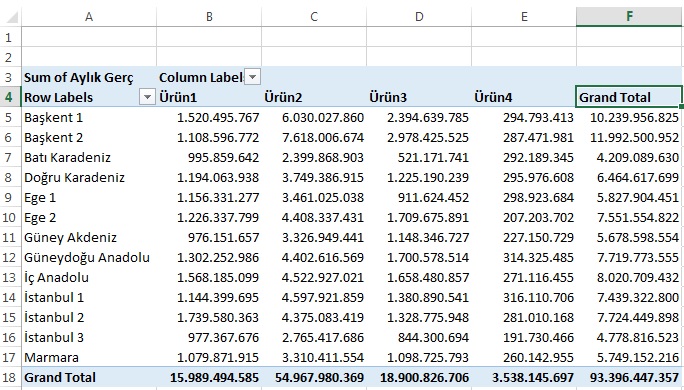The width and height of the screenshot is (684, 390).
Task: Select column A header
Action: click(x=89, y=17)
